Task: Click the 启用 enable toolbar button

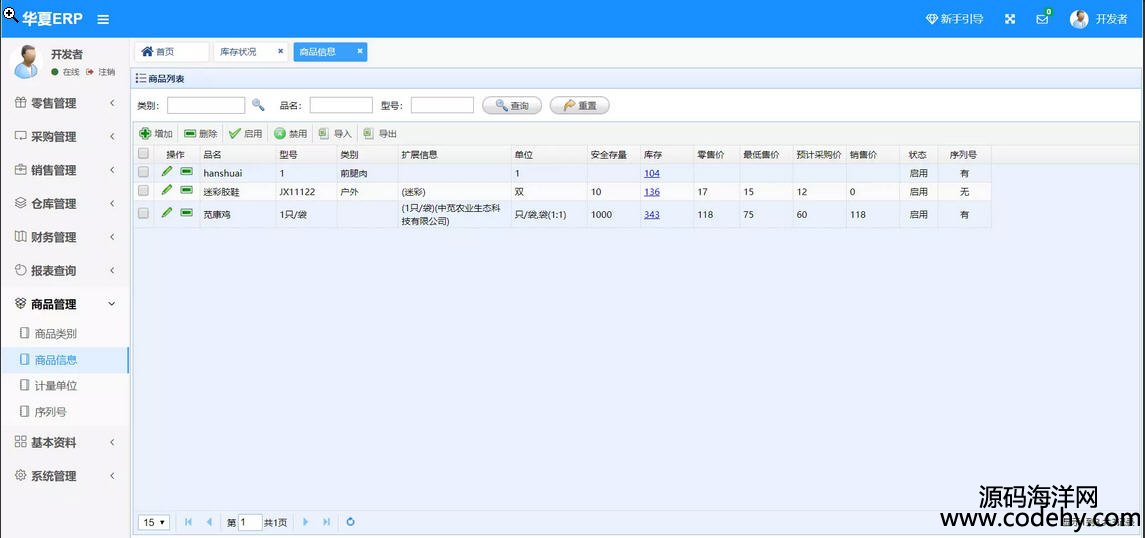Action: point(245,134)
